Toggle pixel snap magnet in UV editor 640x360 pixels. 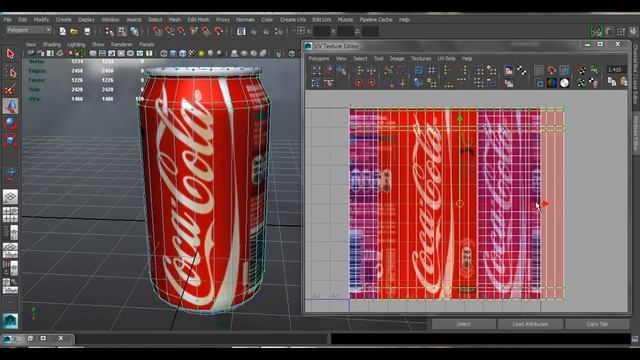551,71
